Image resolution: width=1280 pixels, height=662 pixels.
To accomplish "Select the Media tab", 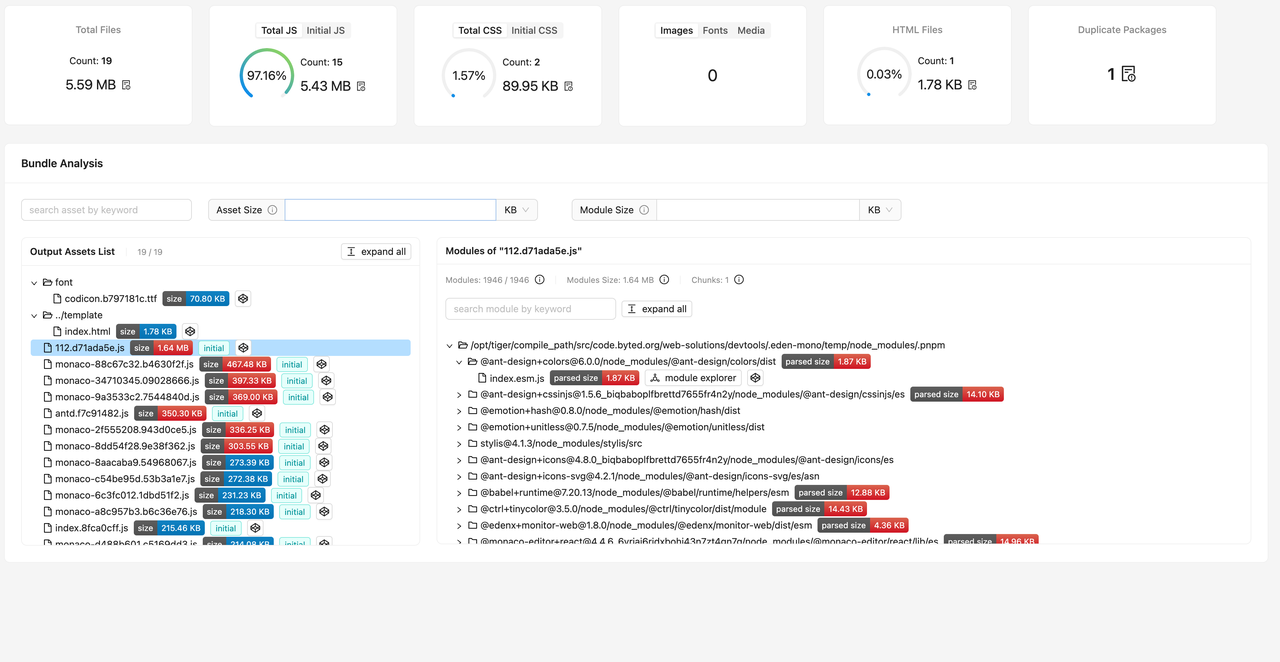I will coord(751,30).
